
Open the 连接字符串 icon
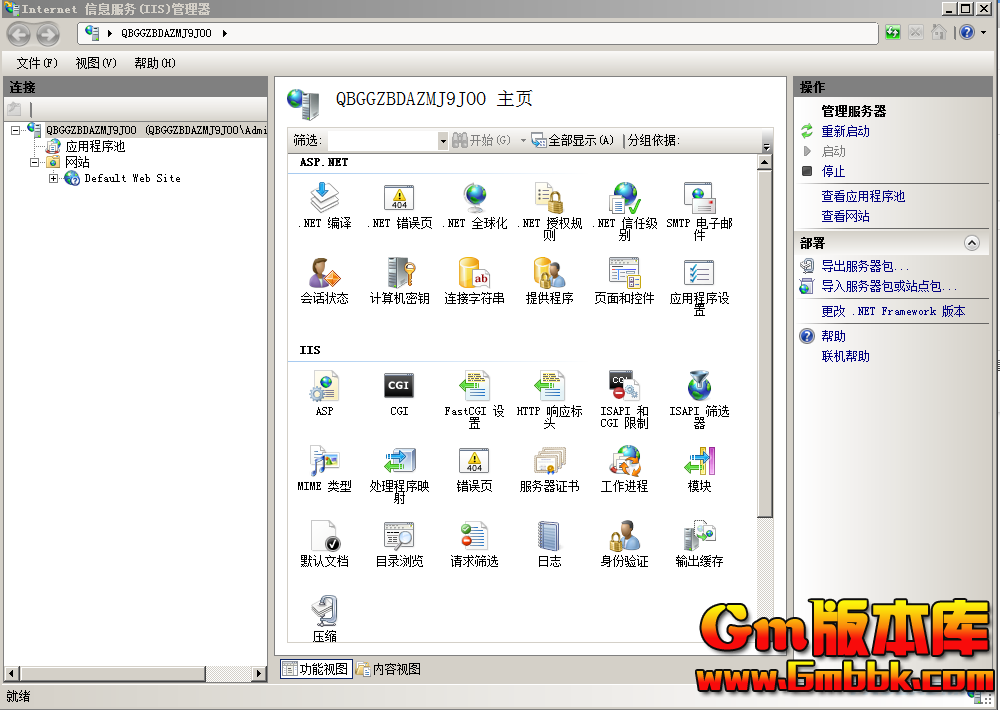tap(474, 274)
